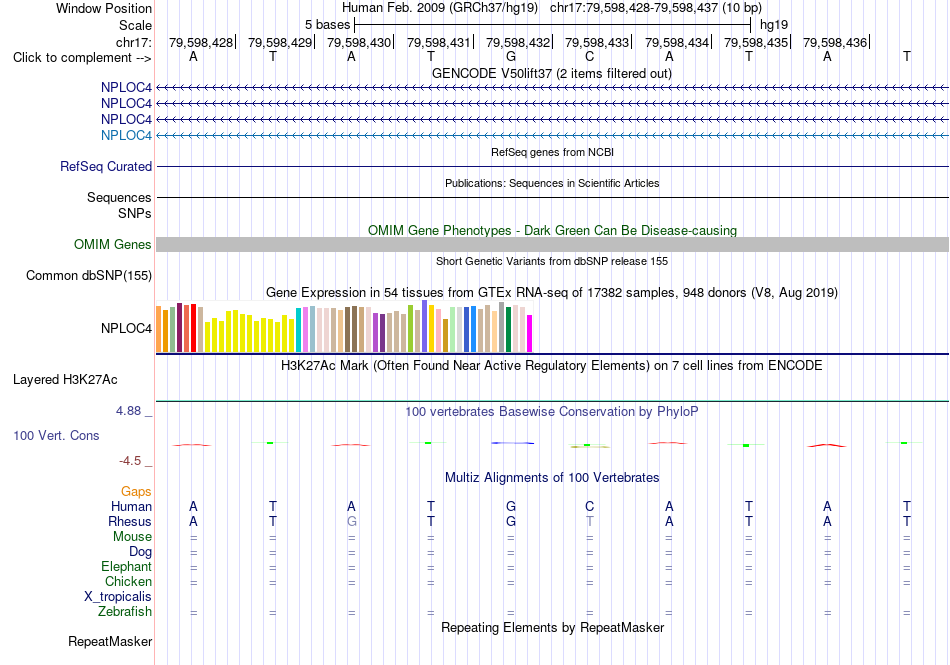Open the H3K27Ac Mark track title

coord(552,366)
